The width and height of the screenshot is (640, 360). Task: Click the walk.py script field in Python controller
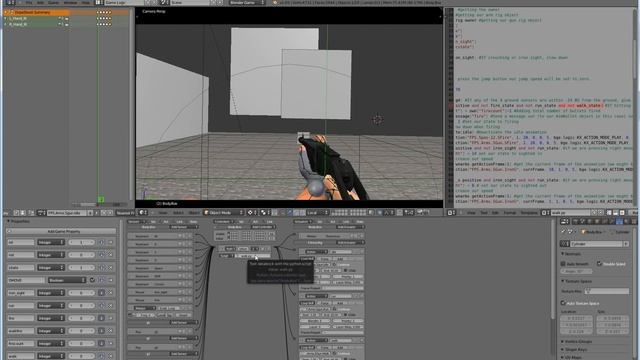tap(253, 256)
